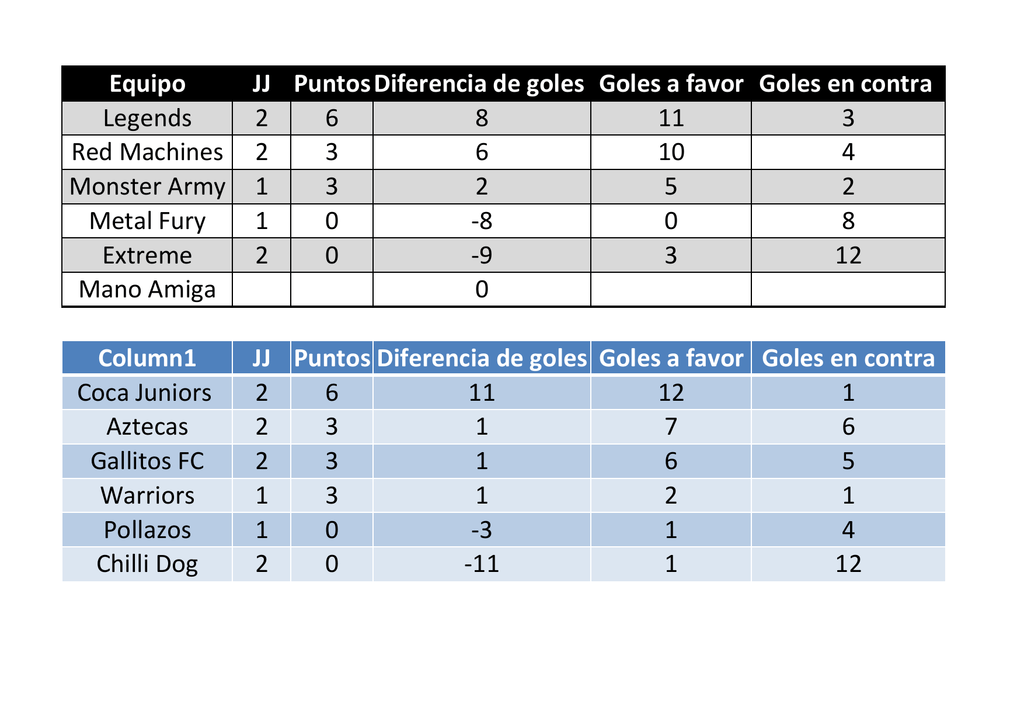Screen dimensions: 1024x725
Task: Click the Pollazos team cell
Action: coord(147,530)
